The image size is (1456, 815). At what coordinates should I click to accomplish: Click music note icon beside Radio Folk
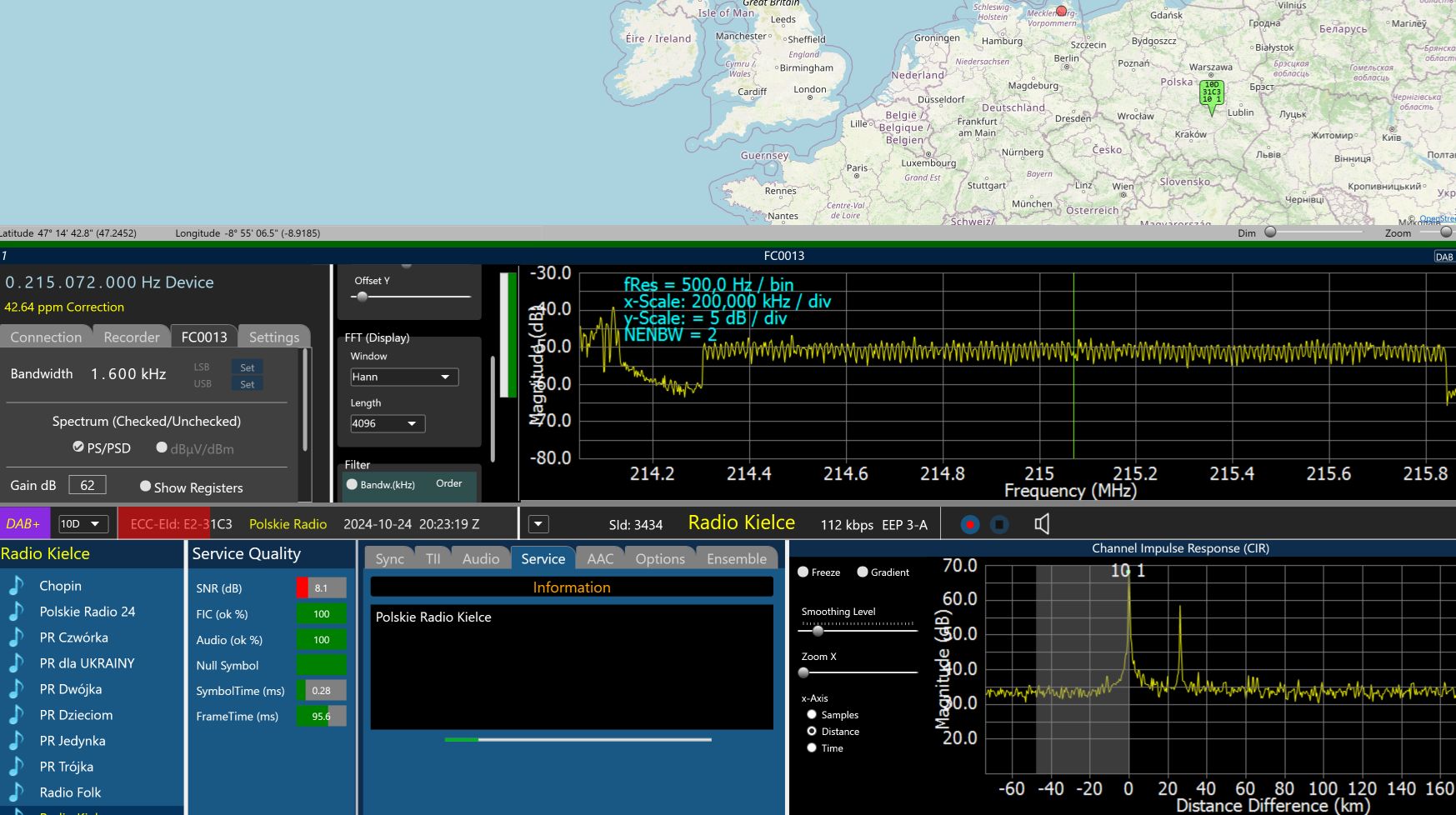[16, 792]
